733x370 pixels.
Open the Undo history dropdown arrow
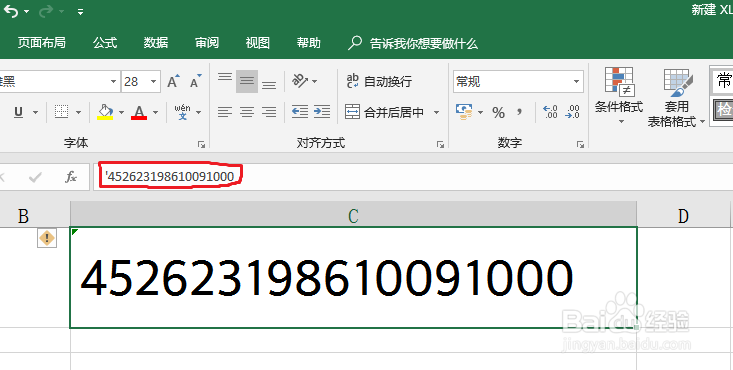(26, 12)
